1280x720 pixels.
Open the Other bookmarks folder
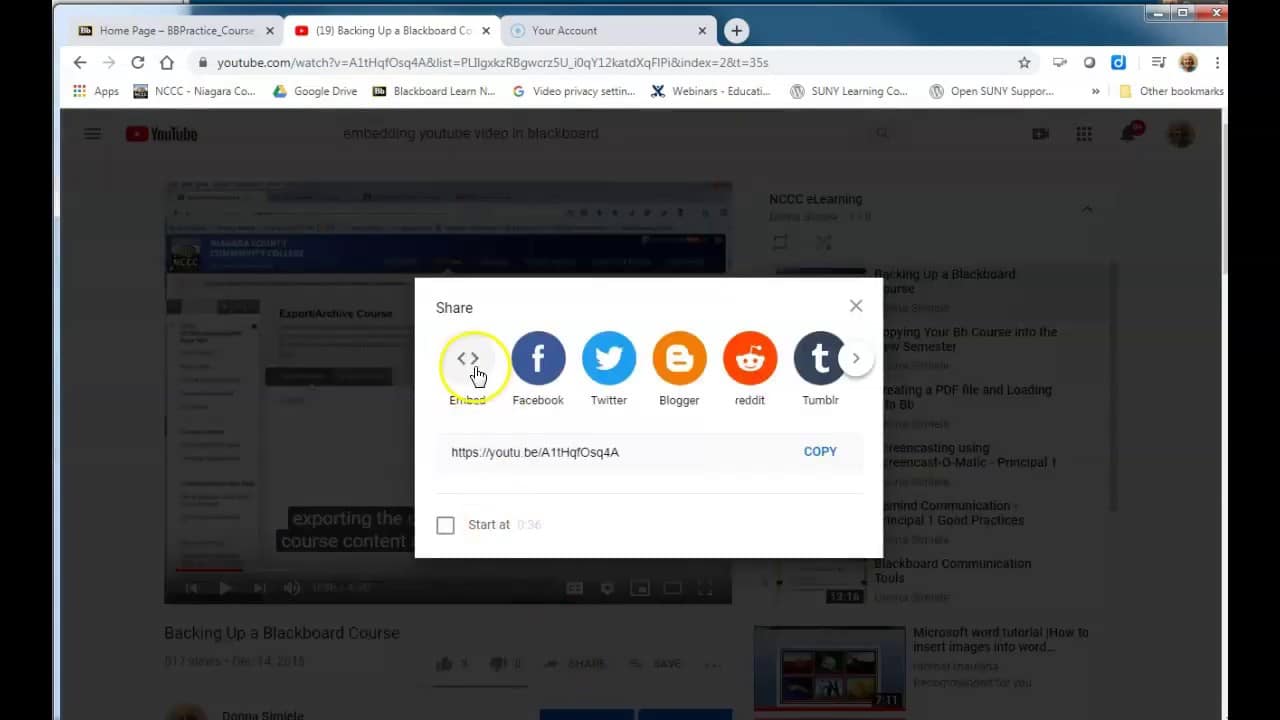pyautogui.click(x=1171, y=91)
